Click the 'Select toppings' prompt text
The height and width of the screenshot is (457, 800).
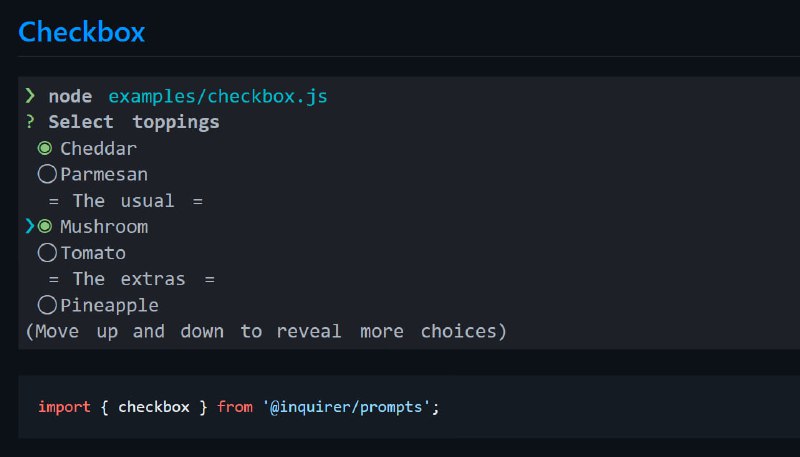pyautogui.click(x=134, y=122)
